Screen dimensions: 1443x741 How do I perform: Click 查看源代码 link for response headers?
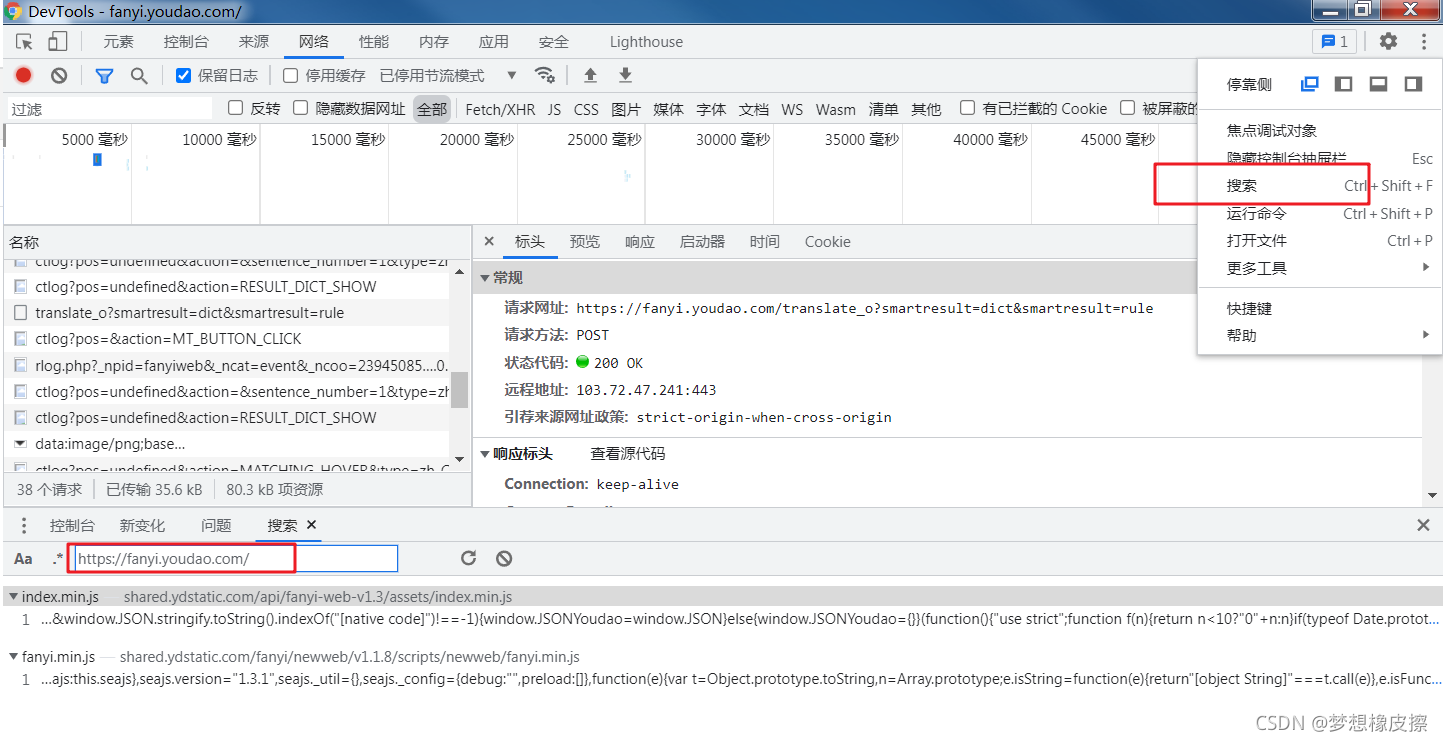pos(627,454)
